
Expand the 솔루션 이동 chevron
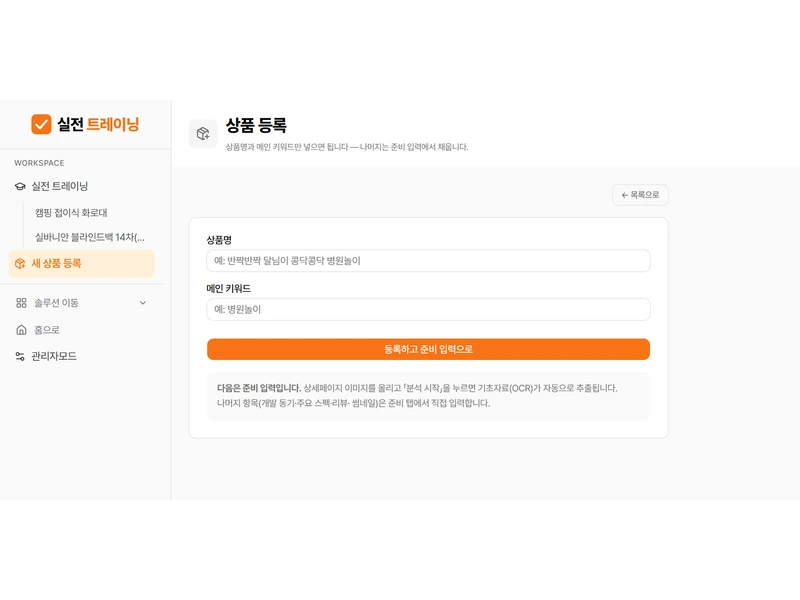tap(143, 303)
